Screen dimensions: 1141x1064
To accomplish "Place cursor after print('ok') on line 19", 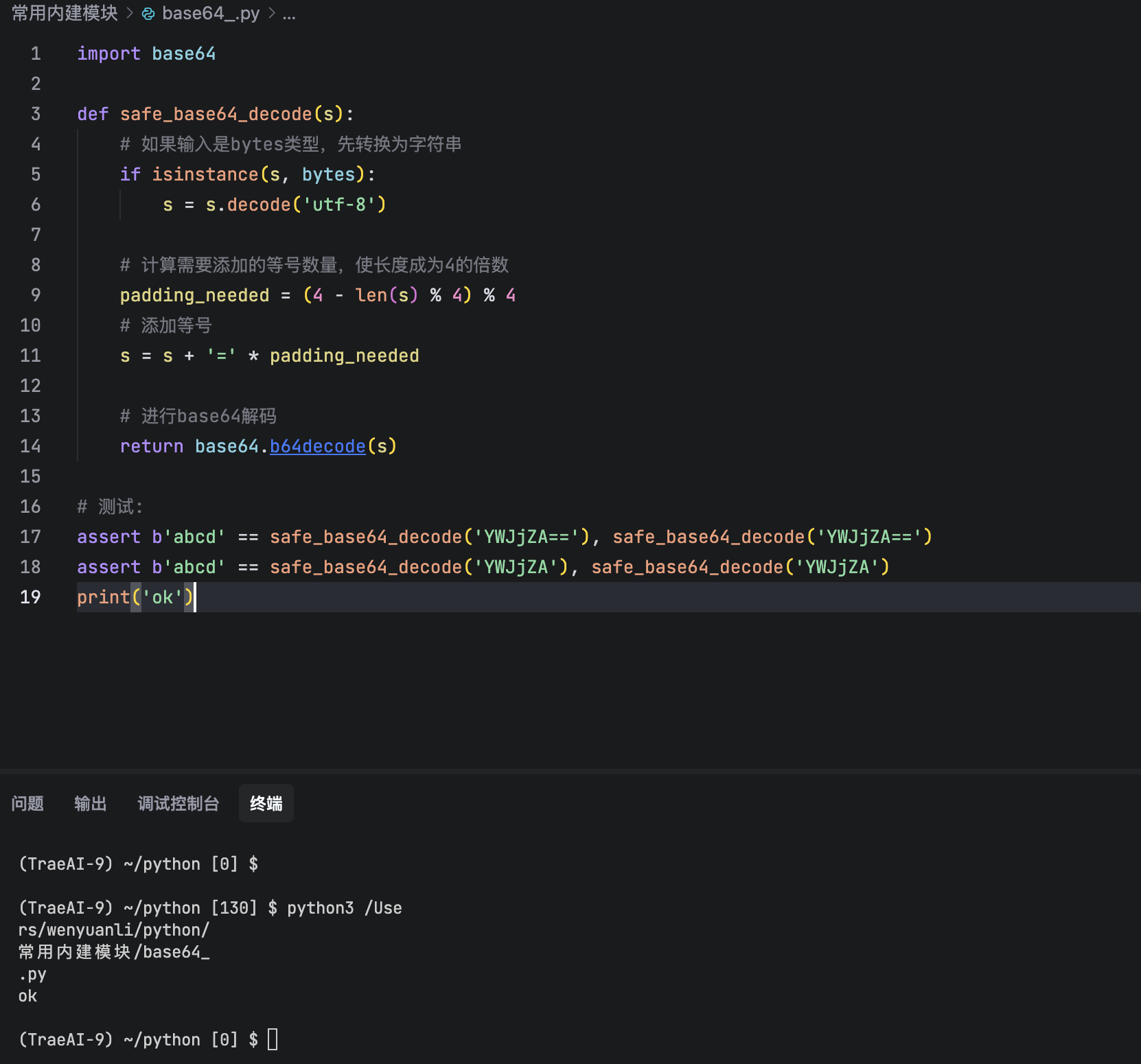I will click(196, 597).
